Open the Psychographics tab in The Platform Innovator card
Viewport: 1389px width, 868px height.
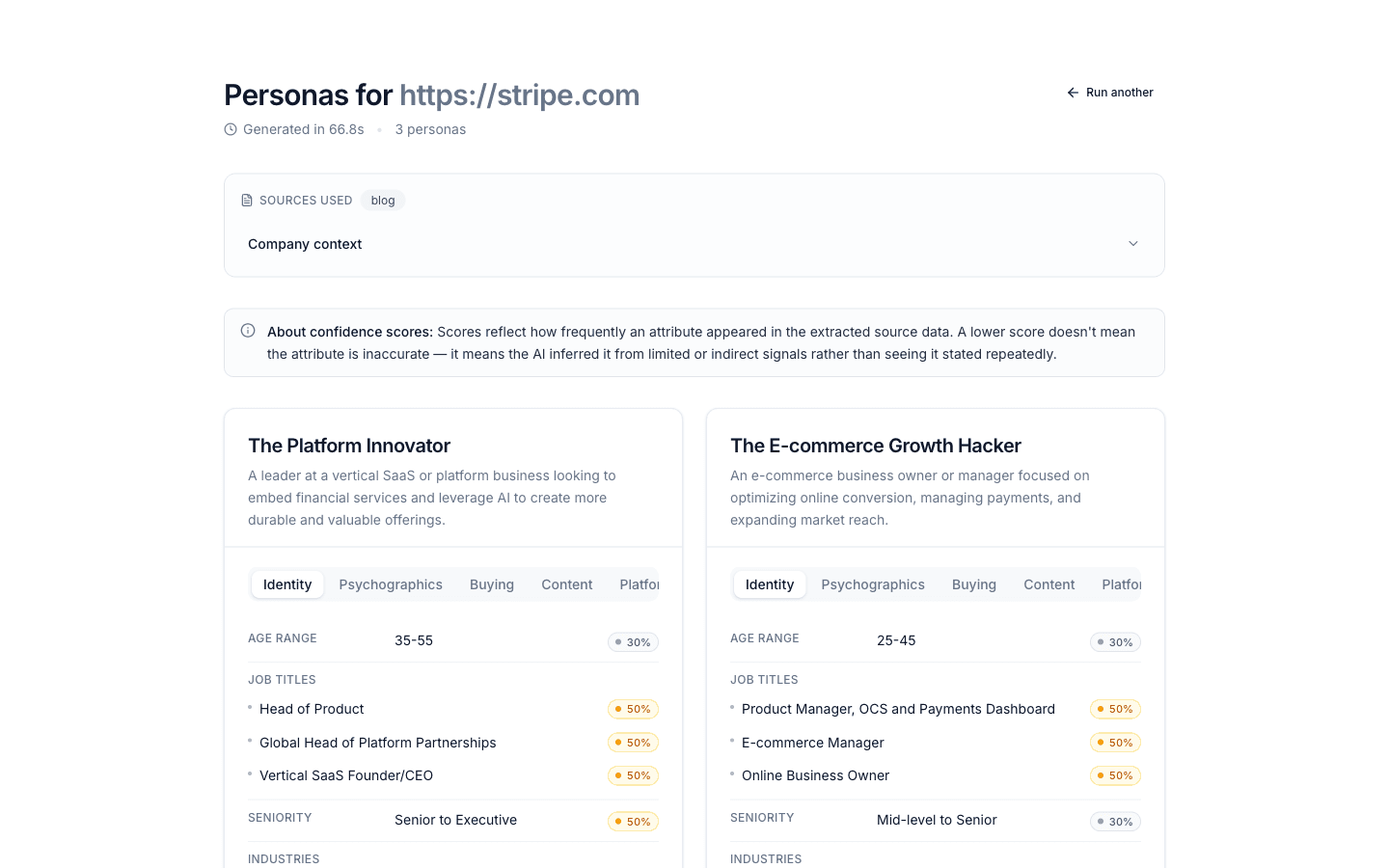(391, 584)
